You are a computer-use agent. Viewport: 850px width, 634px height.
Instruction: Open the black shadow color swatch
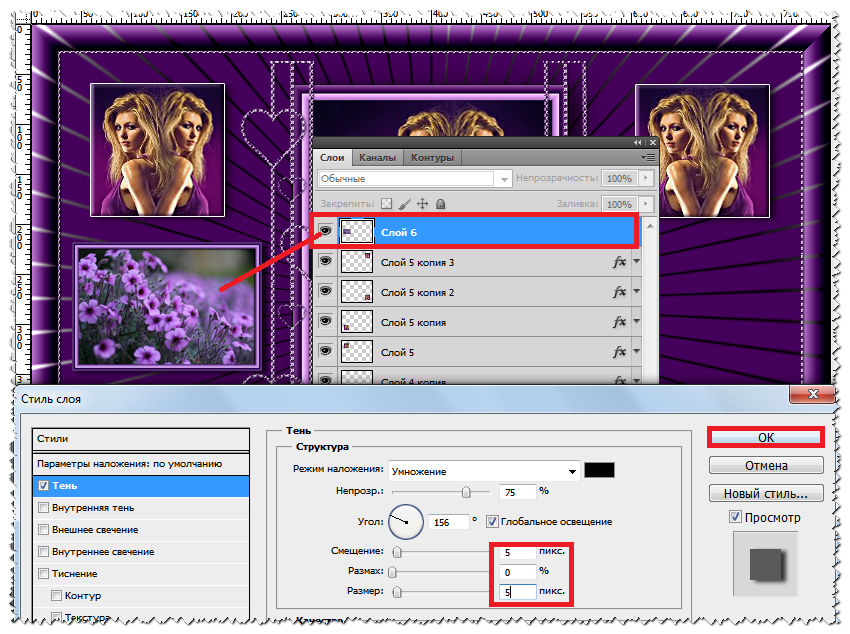point(599,470)
